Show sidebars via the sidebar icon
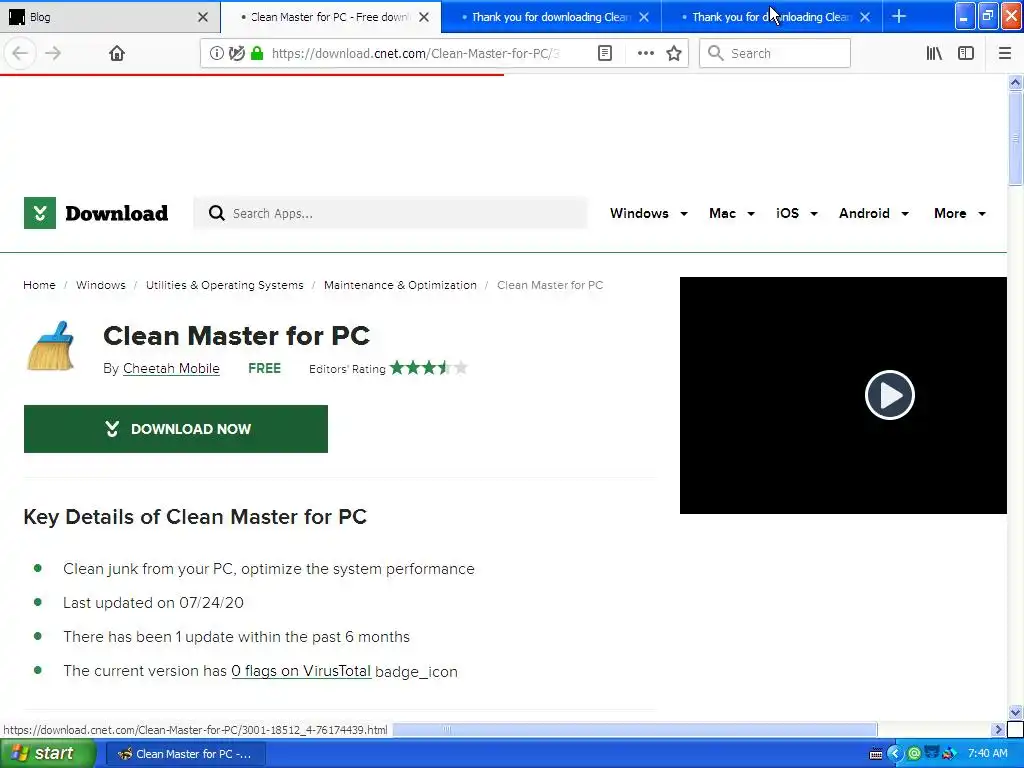1024x768 pixels. point(966,54)
